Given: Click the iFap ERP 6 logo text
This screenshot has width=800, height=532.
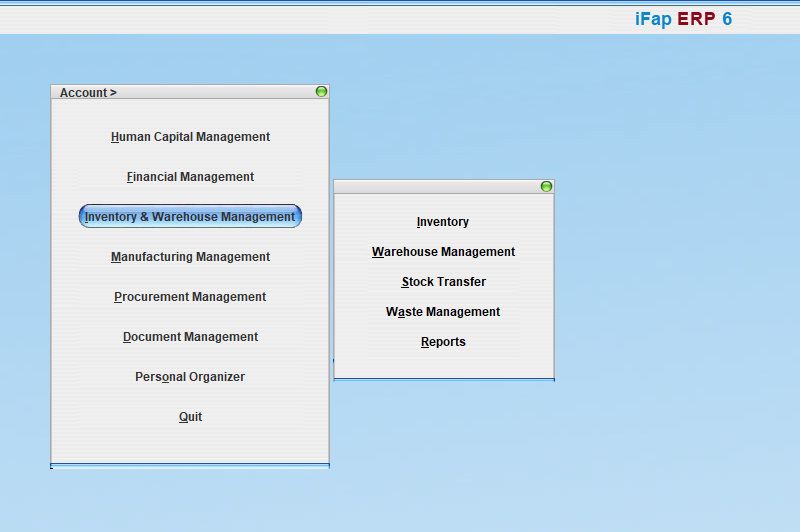Looking at the screenshot, I should point(683,19).
